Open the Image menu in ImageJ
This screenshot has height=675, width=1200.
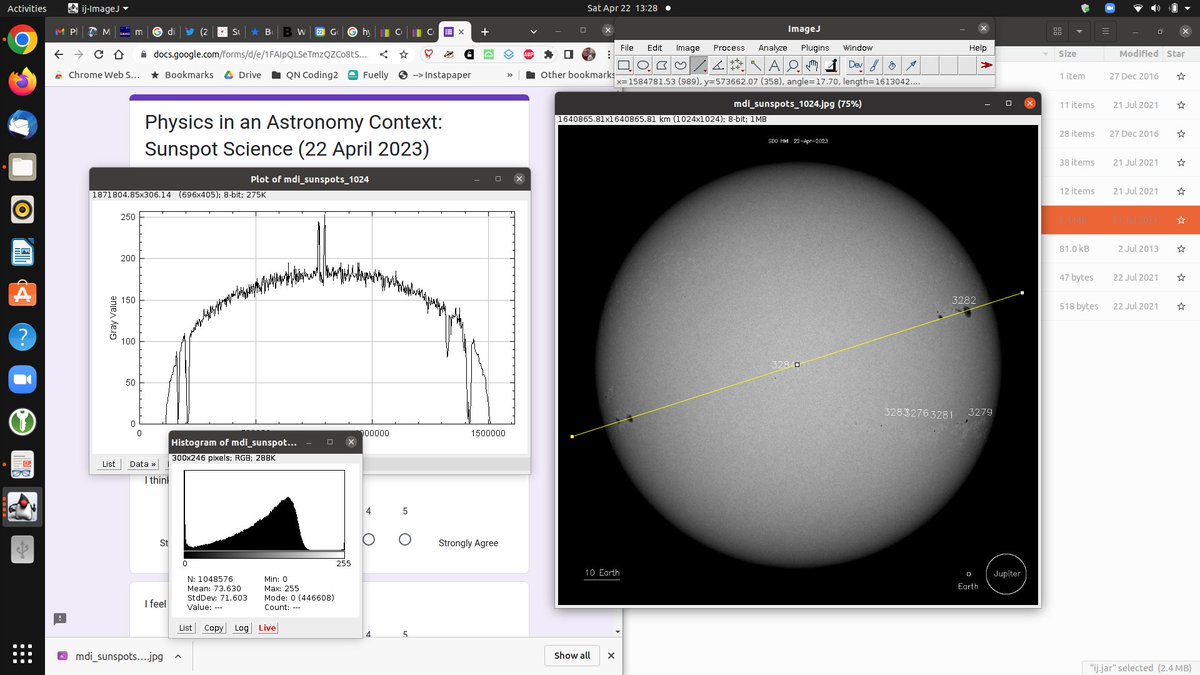click(688, 47)
